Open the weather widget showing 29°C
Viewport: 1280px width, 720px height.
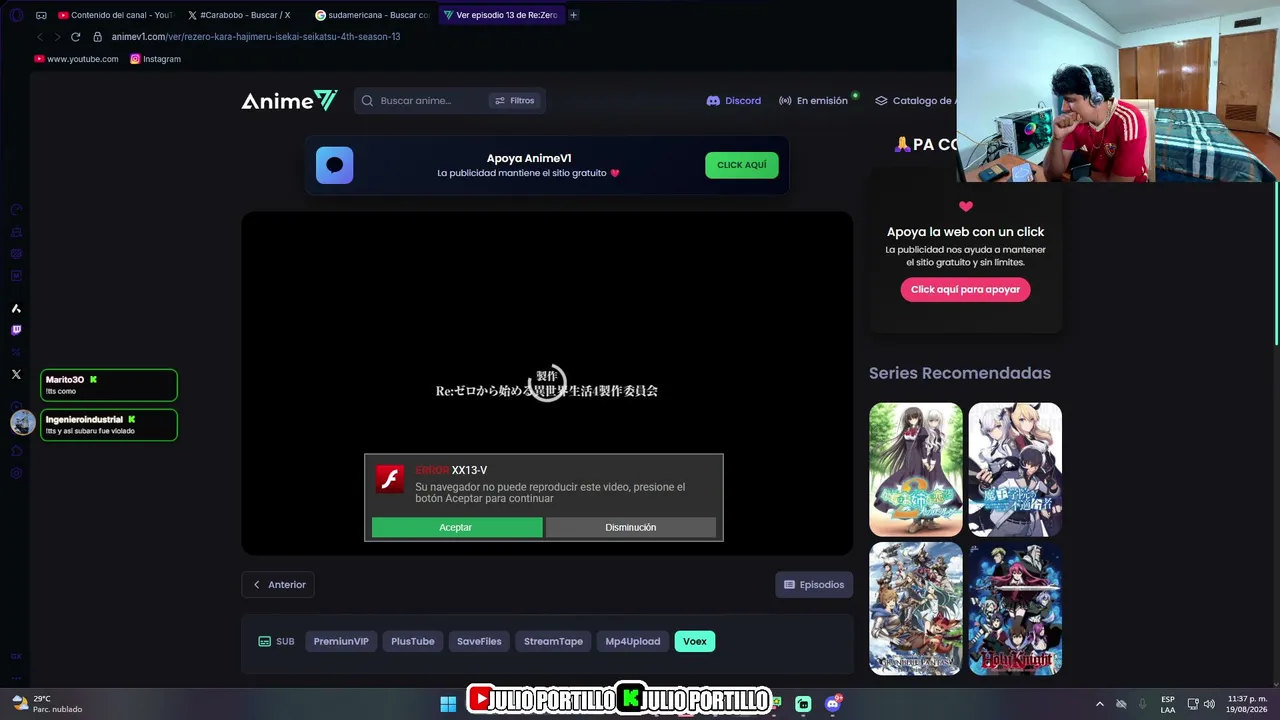click(48, 704)
